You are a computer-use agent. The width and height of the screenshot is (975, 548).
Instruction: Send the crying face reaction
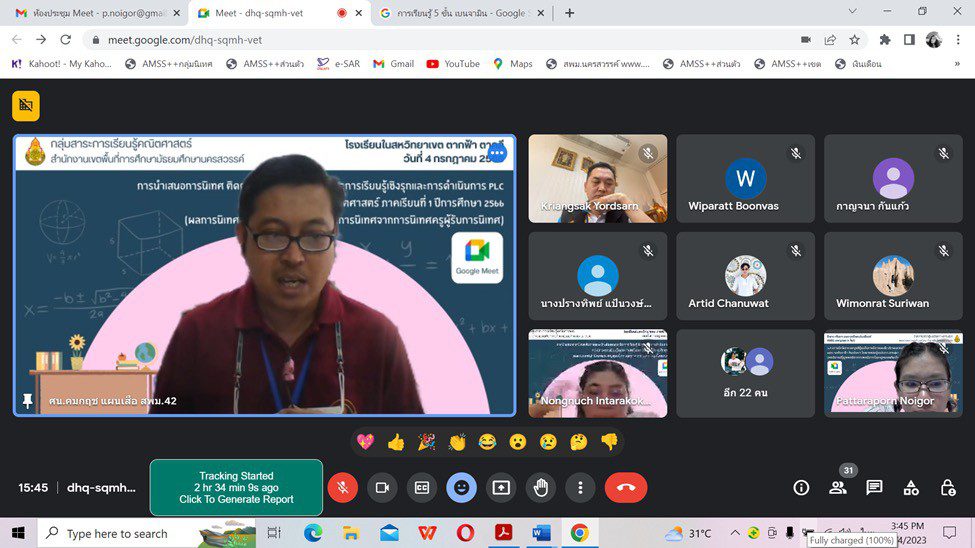point(548,442)
